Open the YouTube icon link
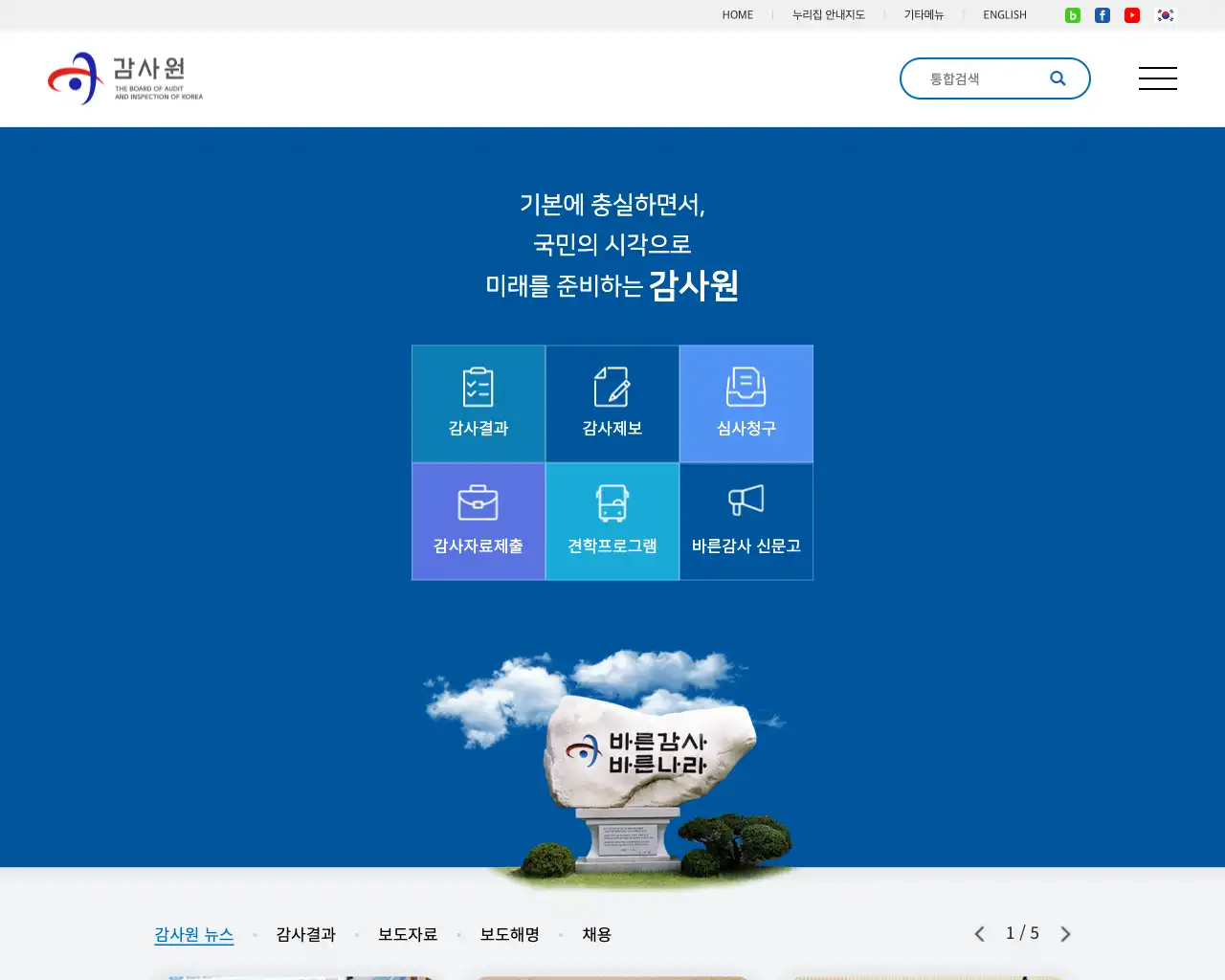The height and width of the screenshot is (980, 1225). point(1132,15)
